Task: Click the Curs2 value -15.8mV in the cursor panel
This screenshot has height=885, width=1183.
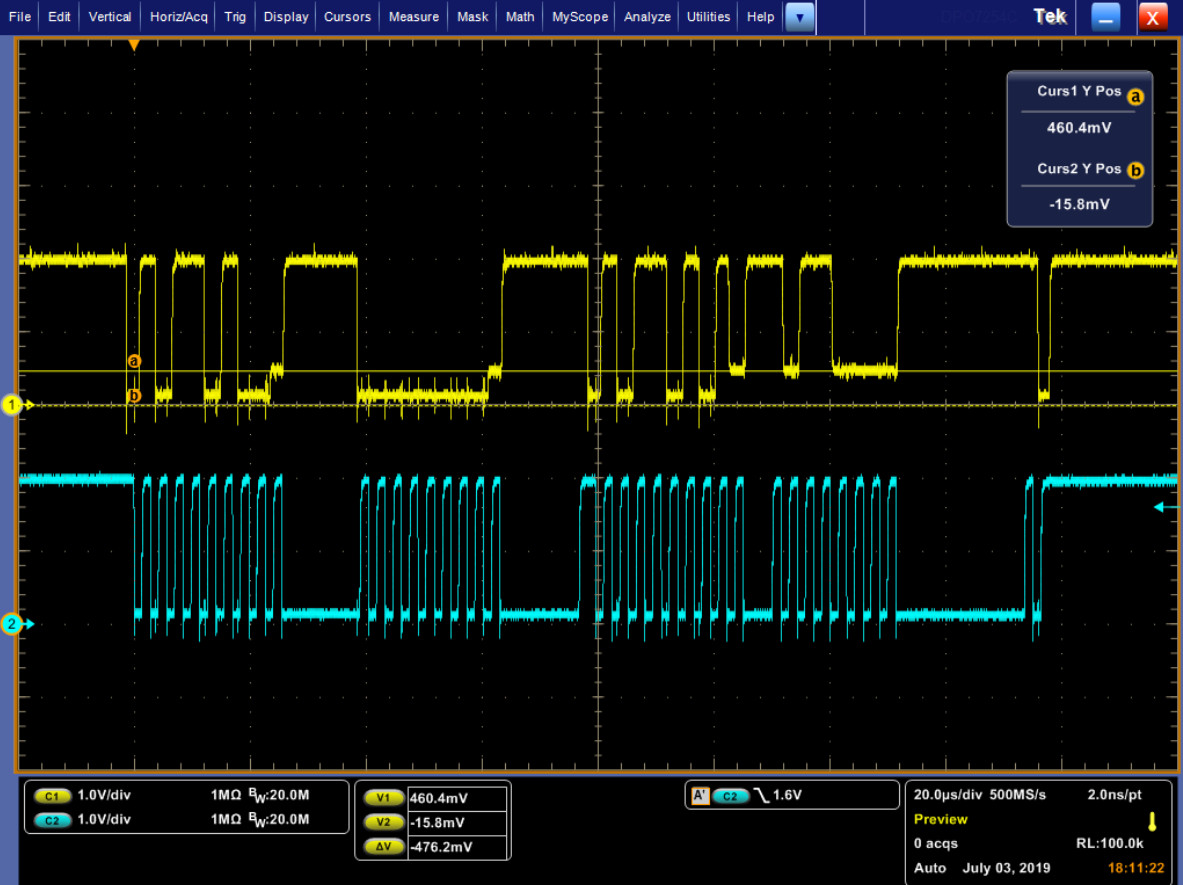Action: tap(1079, 204)
